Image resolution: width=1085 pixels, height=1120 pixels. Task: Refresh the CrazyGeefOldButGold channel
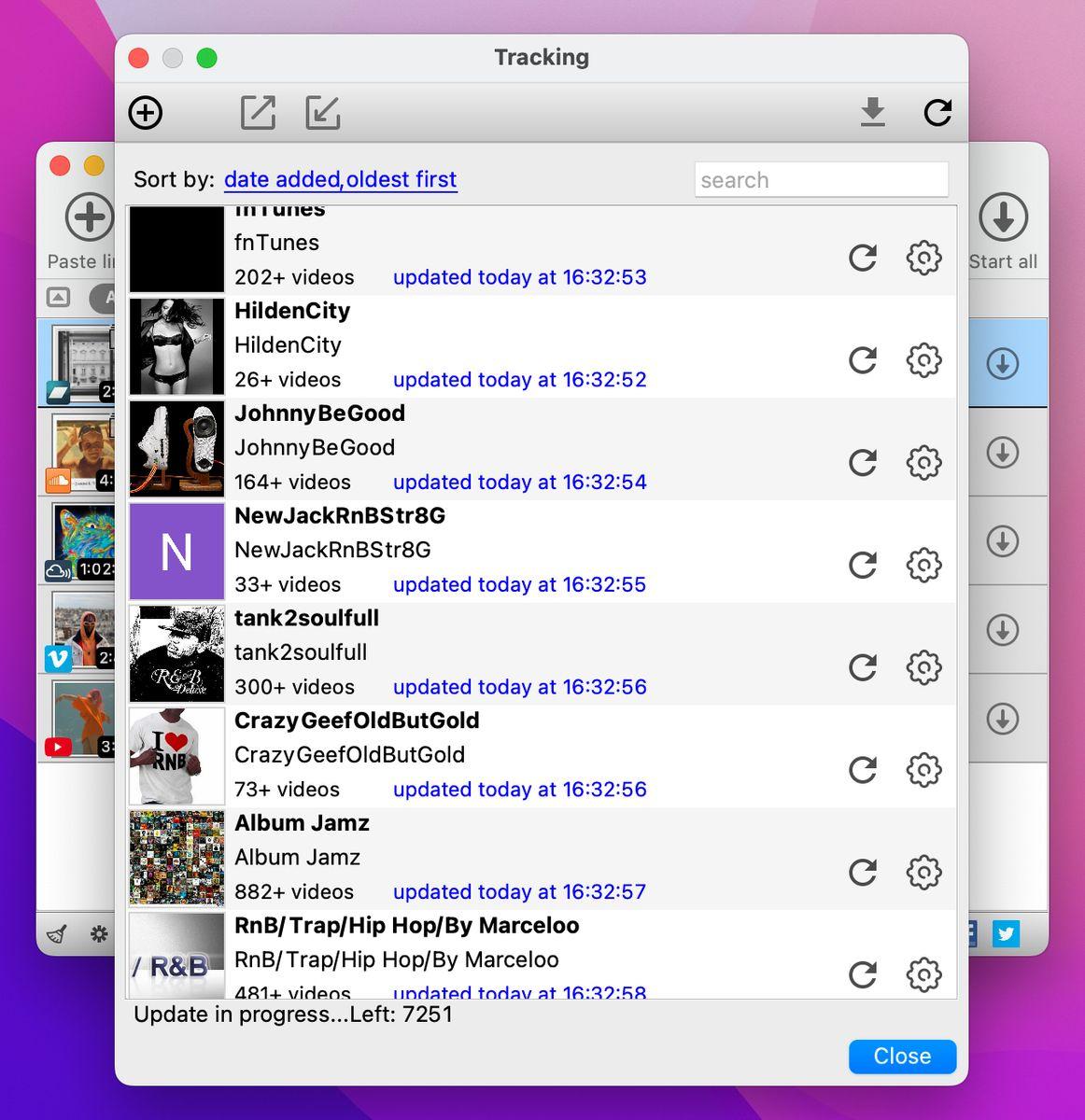click(862, 770)
